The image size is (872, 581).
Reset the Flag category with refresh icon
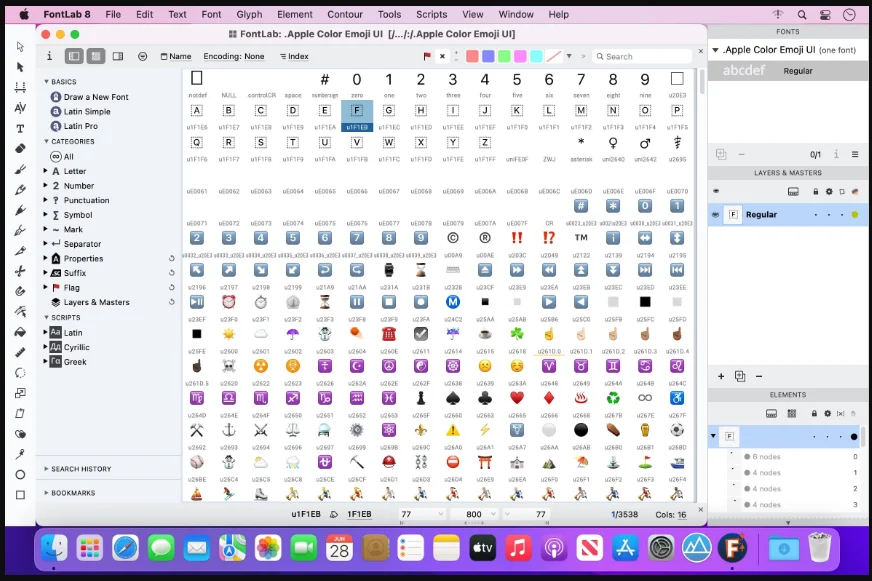[x=172, y=287]
